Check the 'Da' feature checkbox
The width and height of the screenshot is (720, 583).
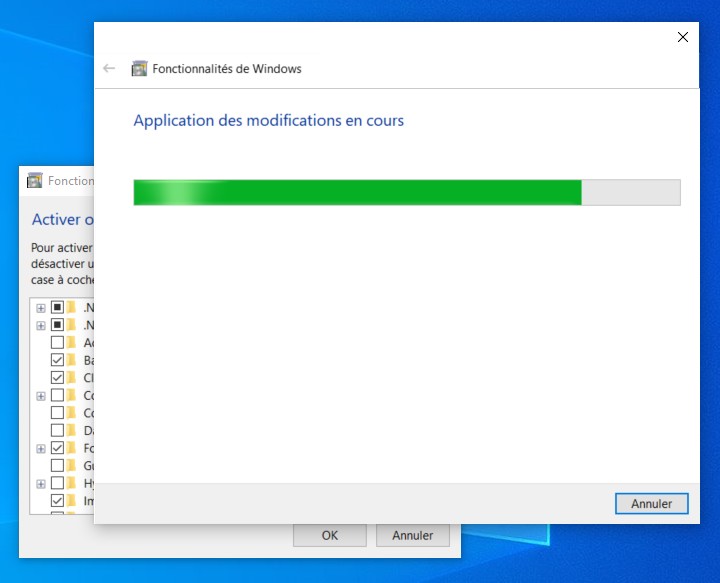pos(57,430)
